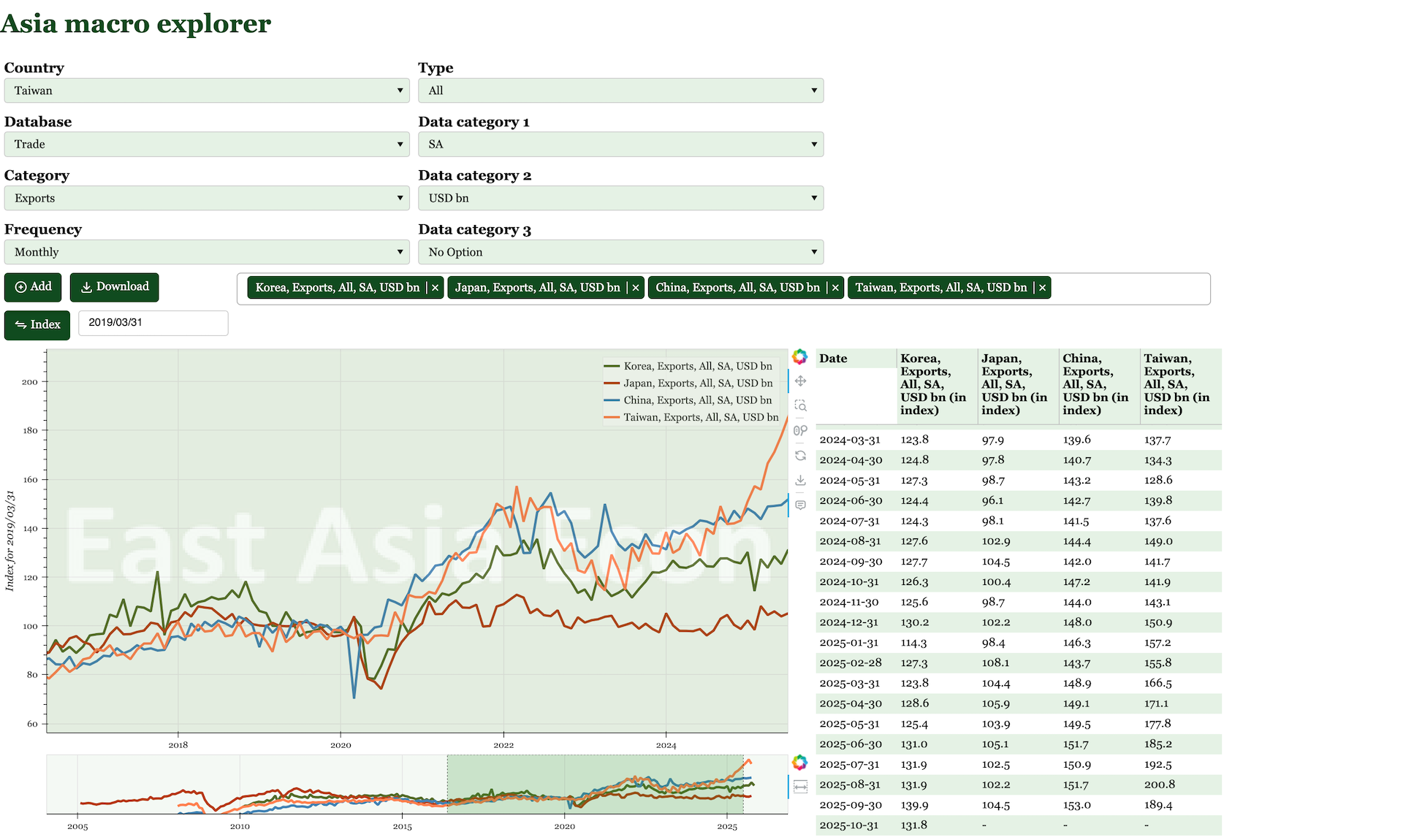
Task: Toggle the Hover tooltip tool
Action: click(x=800, y=505)
